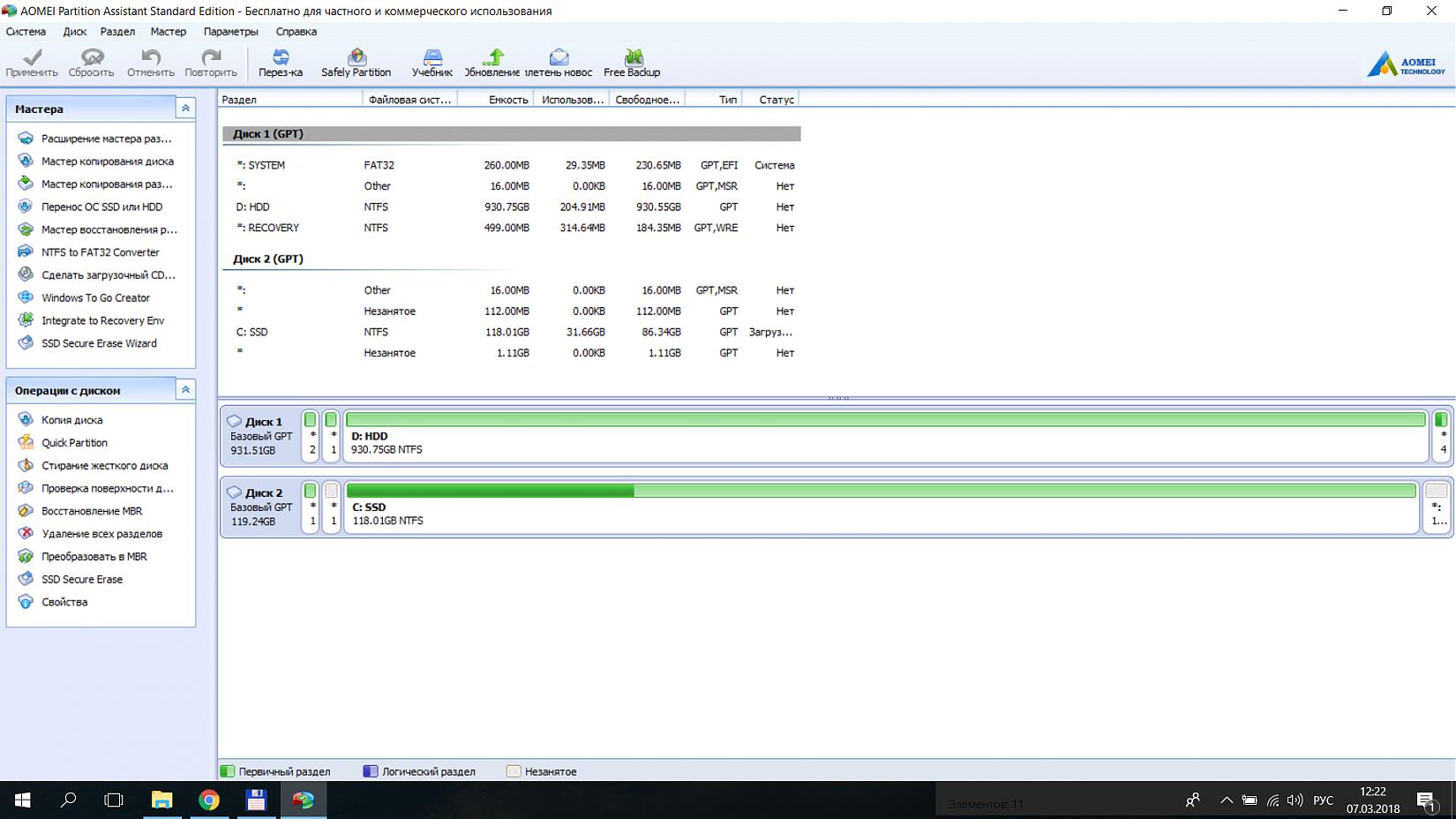Click the Повторить redo arrow icon
1456x819 pixels.
coord(211,57)
